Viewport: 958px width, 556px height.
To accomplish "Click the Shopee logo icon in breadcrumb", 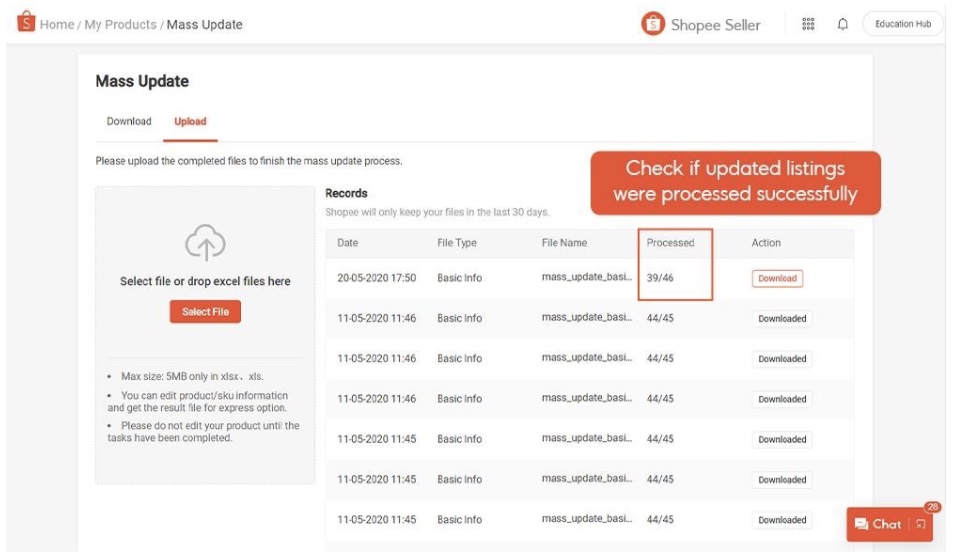I will (x=26, y=23).
